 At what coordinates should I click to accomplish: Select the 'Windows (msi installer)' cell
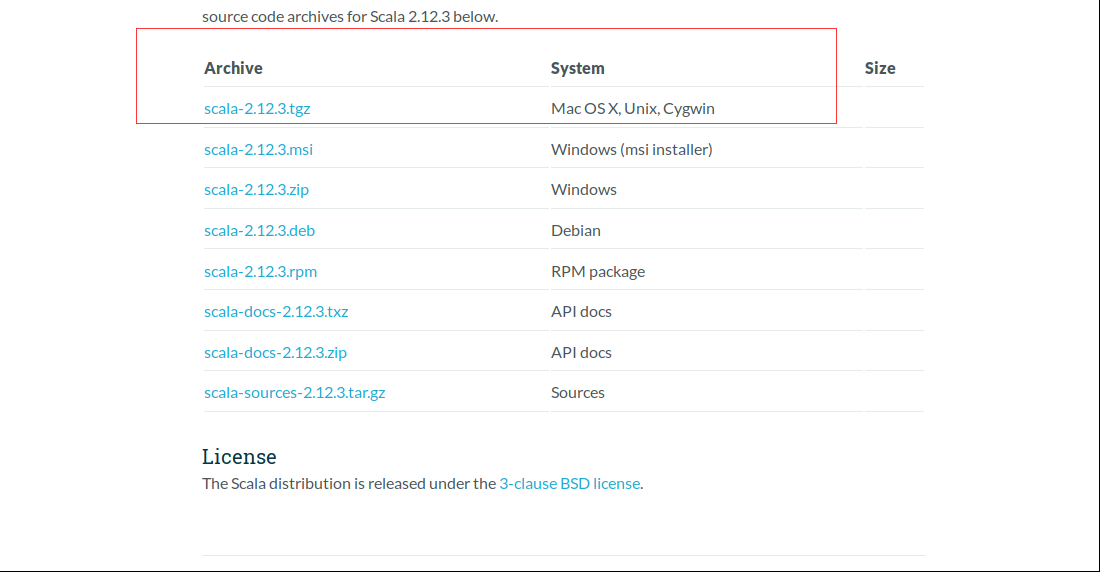coord(631,149)
